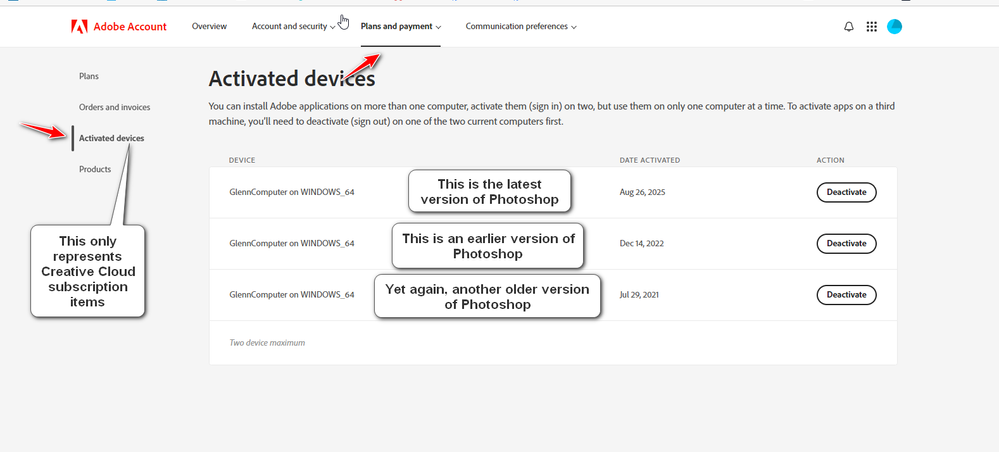
Task: Select Activated devices in sidebar
Action: [x=111, y=138]
